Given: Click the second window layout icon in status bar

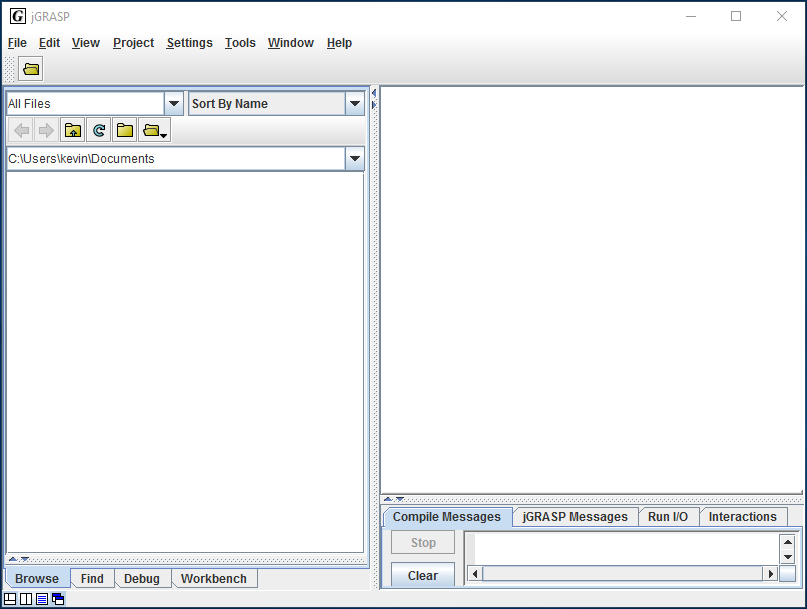Looking at the screenshot, I should click(x=26, y=599).
